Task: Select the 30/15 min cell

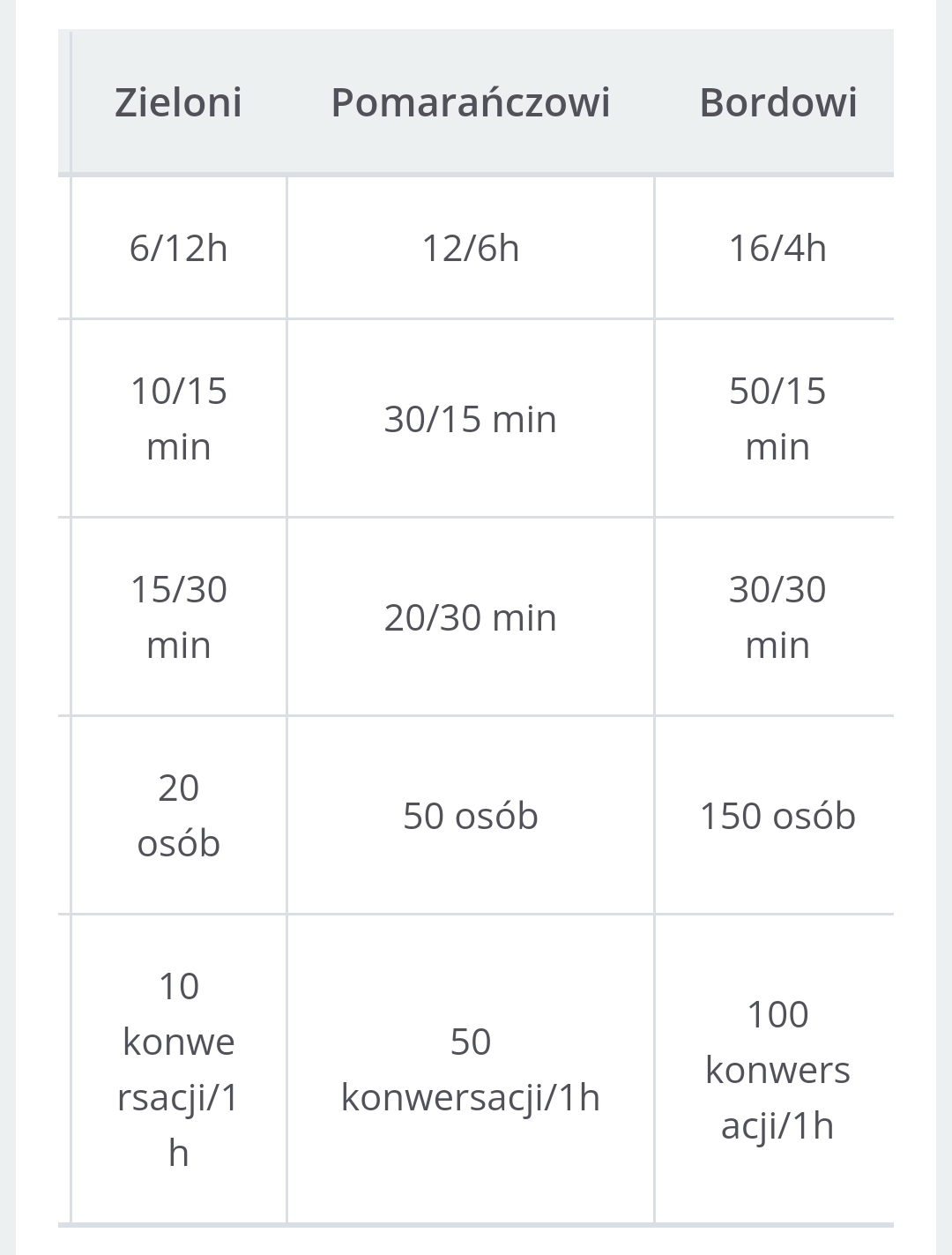Action: coord(470,419)
